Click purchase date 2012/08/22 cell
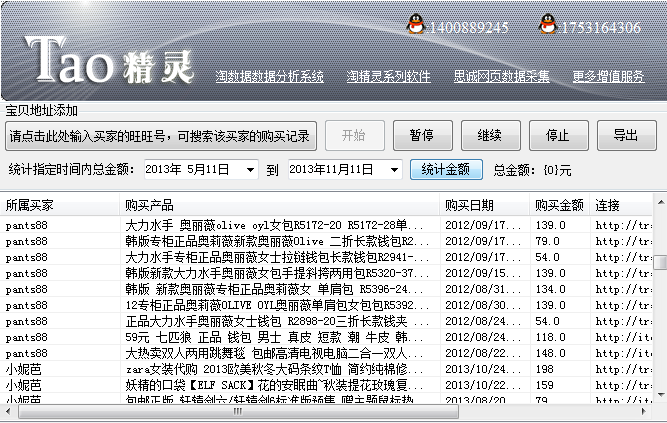The image size is (667, 423). pos(485,353)
